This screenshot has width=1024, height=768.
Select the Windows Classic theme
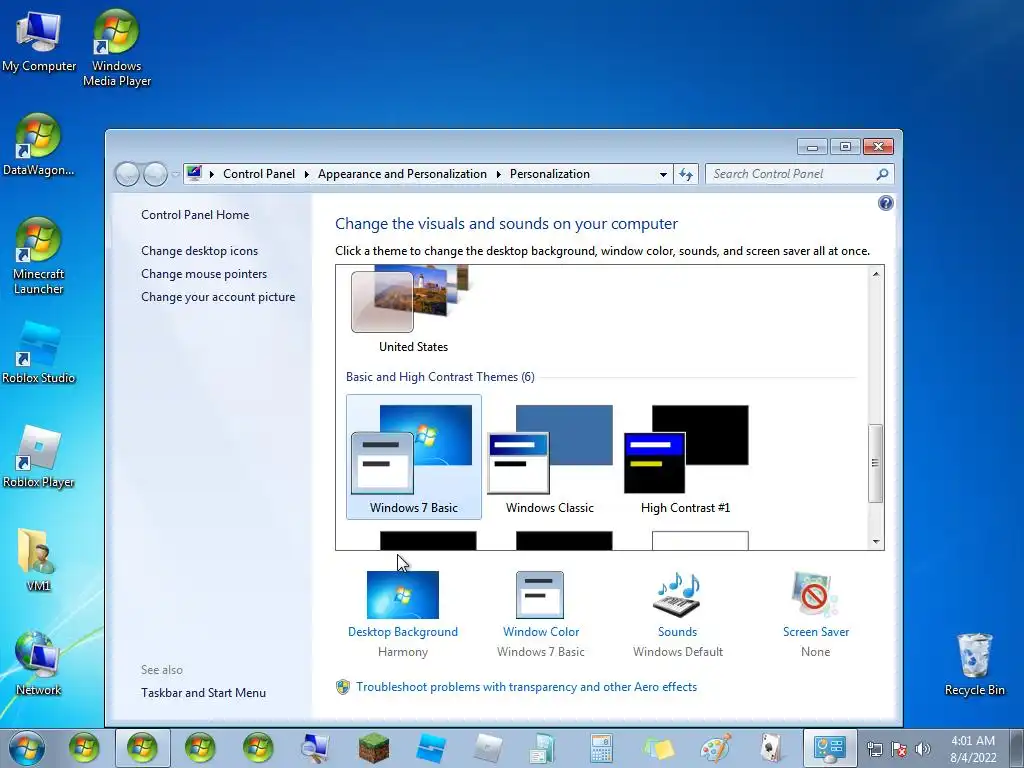coord(550,457)
